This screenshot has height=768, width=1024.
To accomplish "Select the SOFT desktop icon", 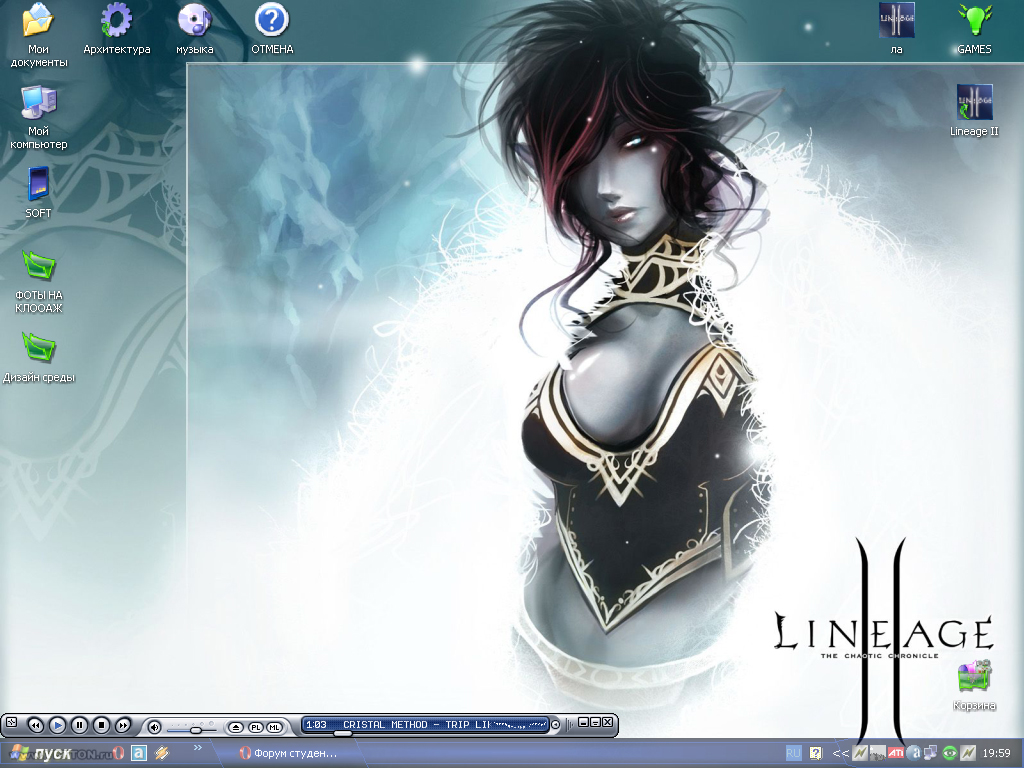I will click(39, 192).
